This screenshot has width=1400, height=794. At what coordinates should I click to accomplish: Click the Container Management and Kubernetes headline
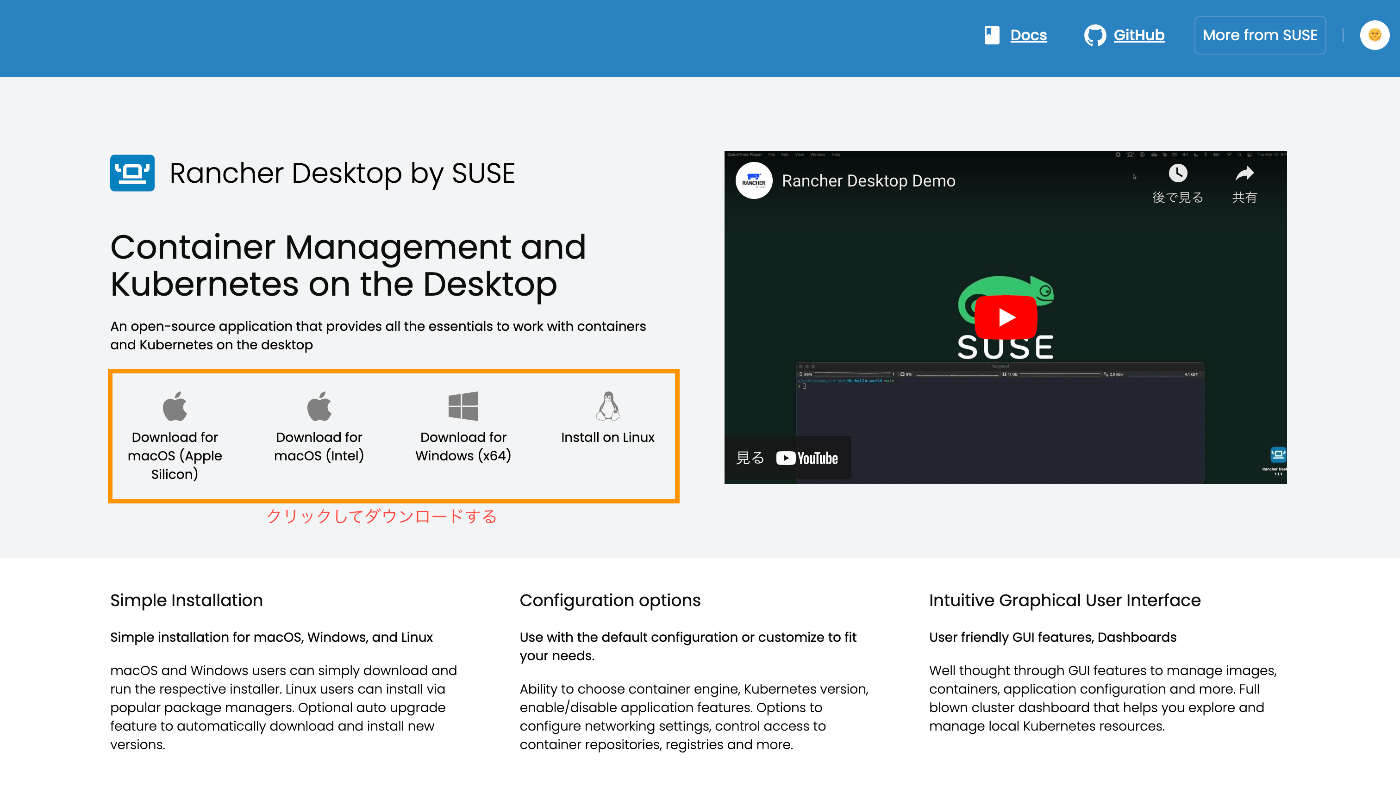(x=348, y=265)
